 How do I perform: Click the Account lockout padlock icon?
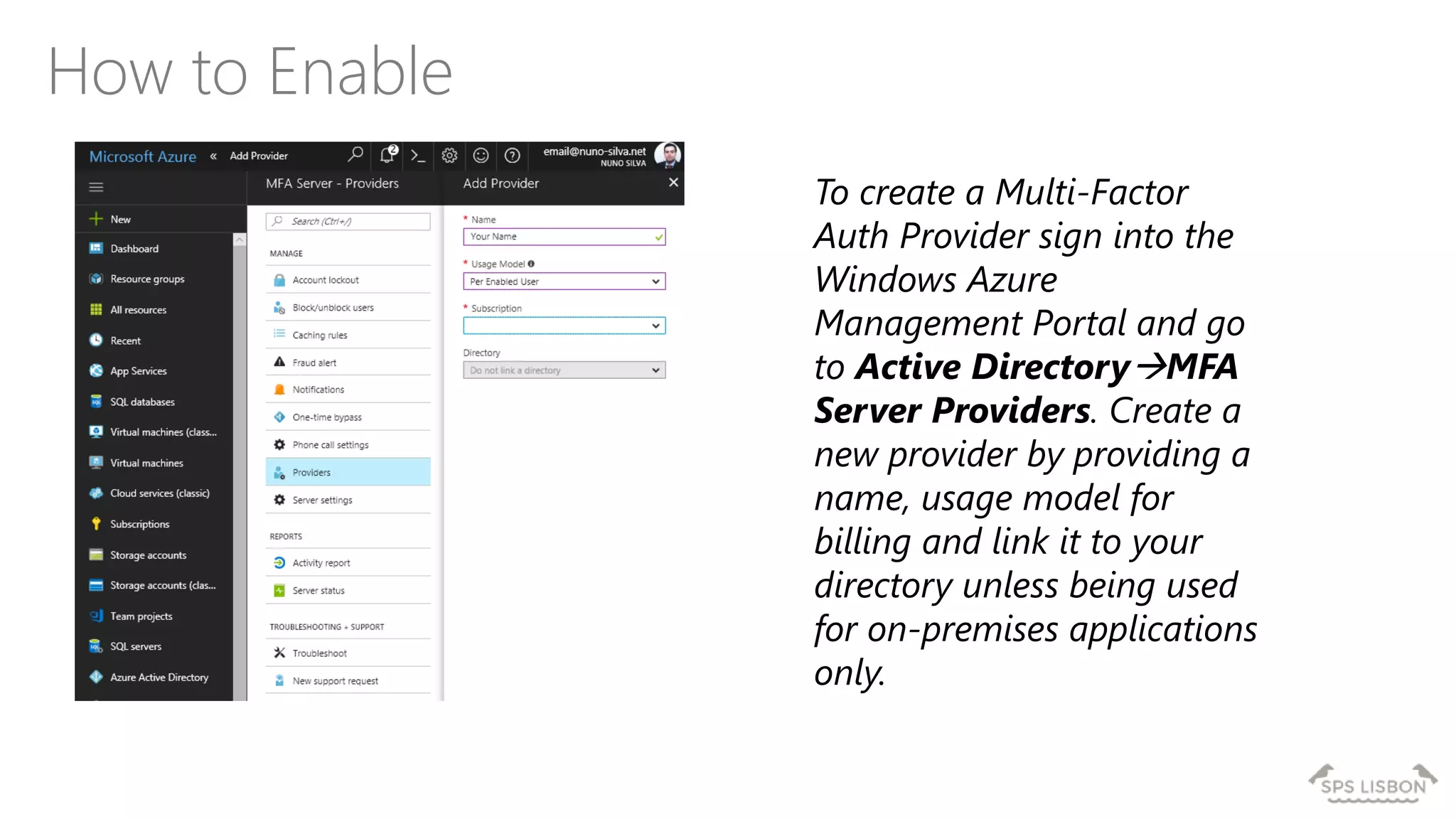279,280
